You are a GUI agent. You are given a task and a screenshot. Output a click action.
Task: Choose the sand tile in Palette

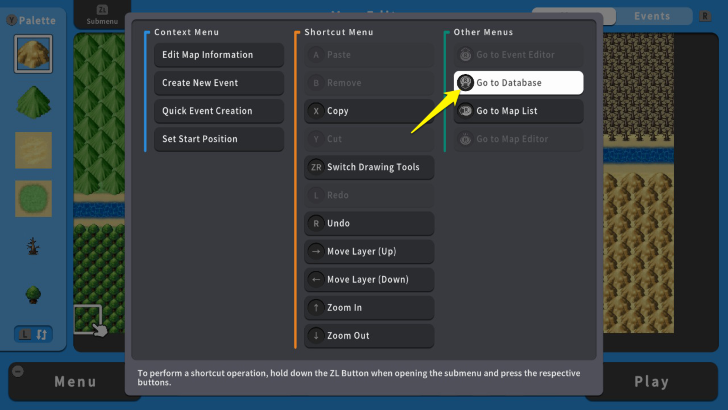coord(33,150)
